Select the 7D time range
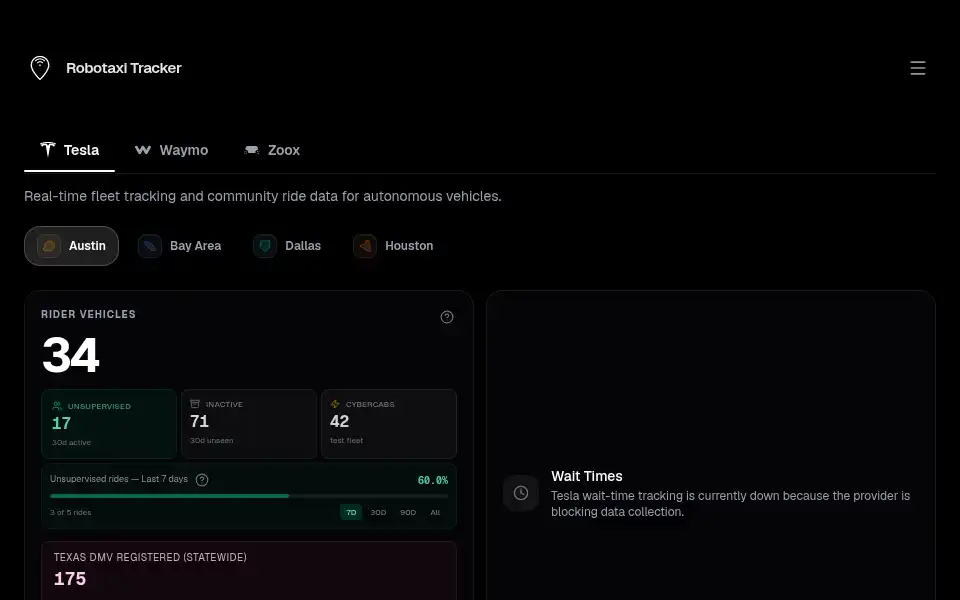The height and width of the screenshot is (600, 960). pyautogui.click(x=351, y=512)
